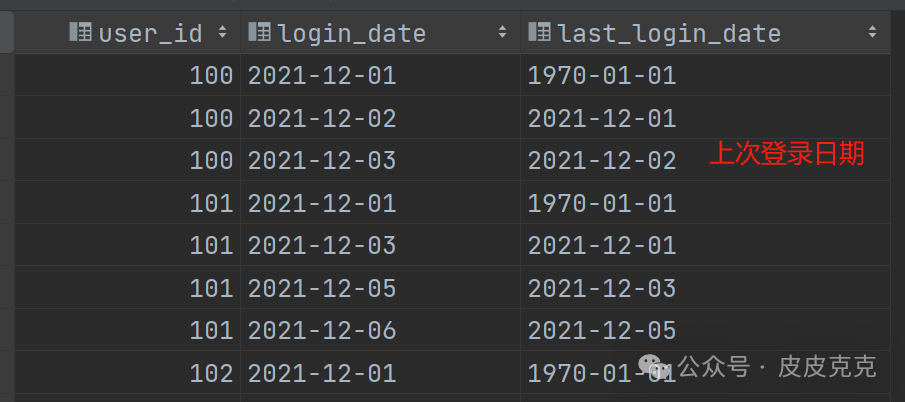Viewport: 905px width, 402px height.
Task: Click the first row's user_id cell 100
Action: [128, 76]
